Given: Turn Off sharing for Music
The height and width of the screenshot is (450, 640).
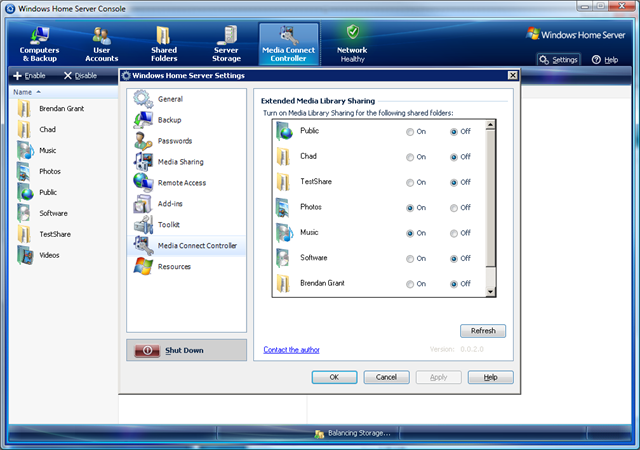Looking at the screenshot, I should (x=453, y=233).
